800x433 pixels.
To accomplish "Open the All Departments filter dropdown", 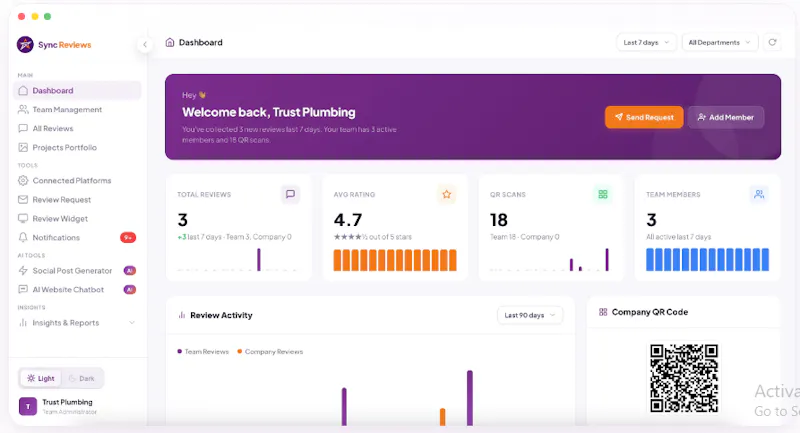I will pos(719,42).
